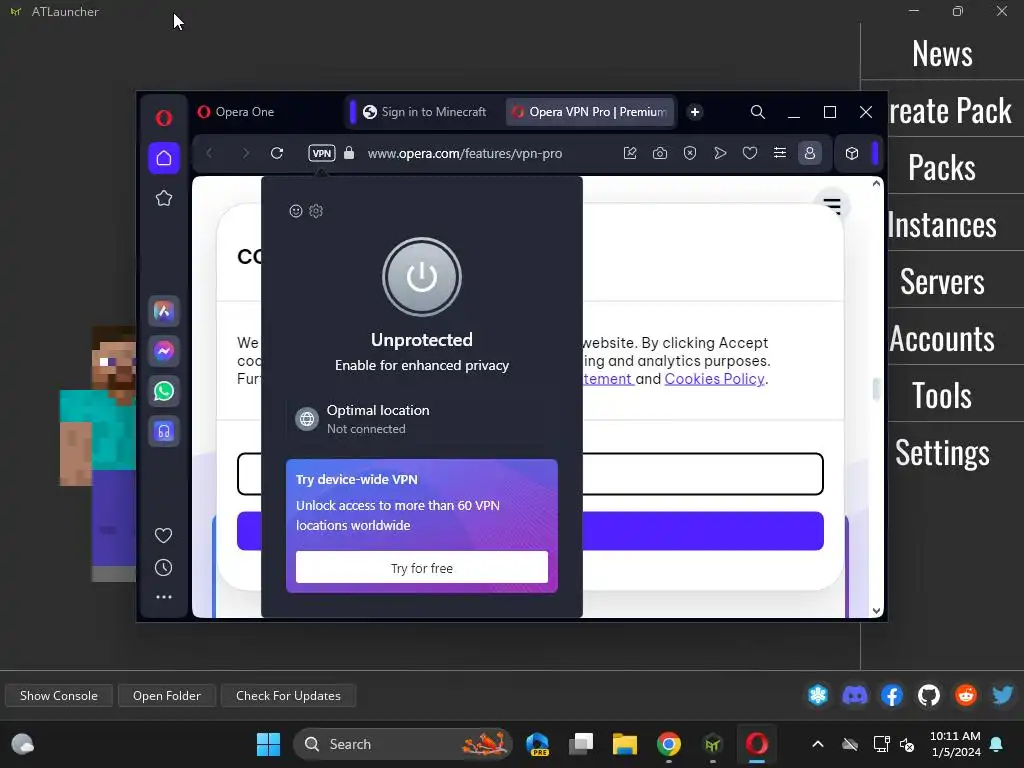Search tabs with magnifier icon in Opera
1024x768 pixels.
click(x=758, y=112)
